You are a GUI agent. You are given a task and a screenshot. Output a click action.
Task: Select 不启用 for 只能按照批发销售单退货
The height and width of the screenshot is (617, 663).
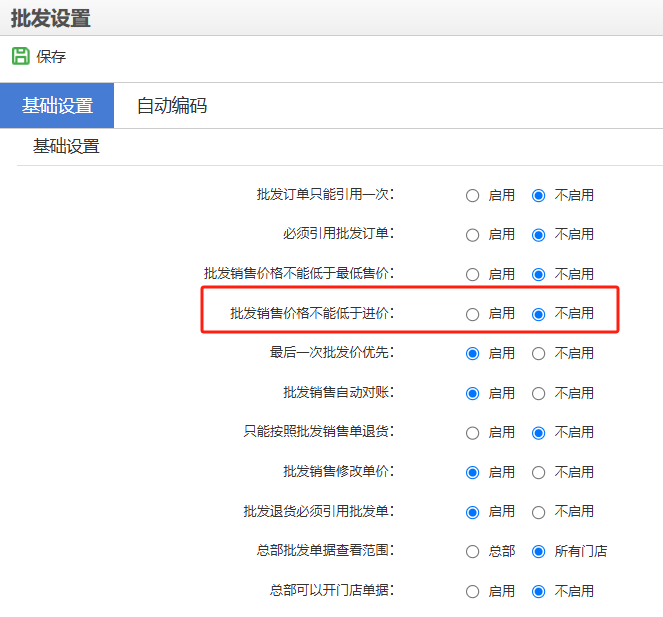click(x=538, y=433)
